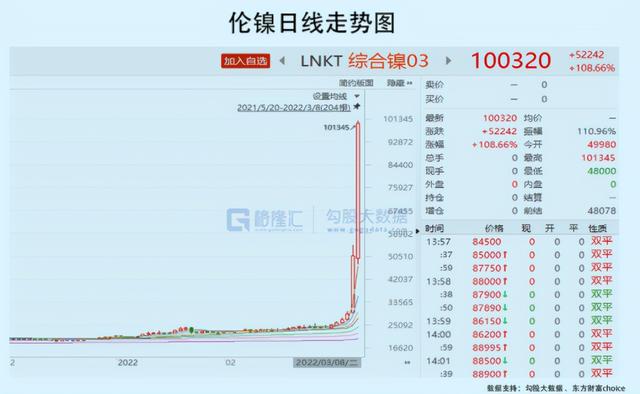This screenshot has height=394, width=640.
Task: Click the 50510 price axis label
Action: [x=400, y=256]
